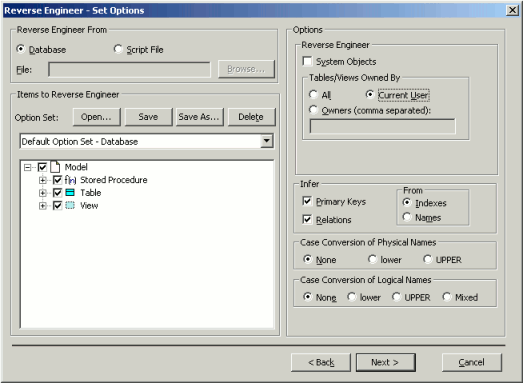
Task: Toggle the Primary Keys infer checkbox
Action: point(307,201)
